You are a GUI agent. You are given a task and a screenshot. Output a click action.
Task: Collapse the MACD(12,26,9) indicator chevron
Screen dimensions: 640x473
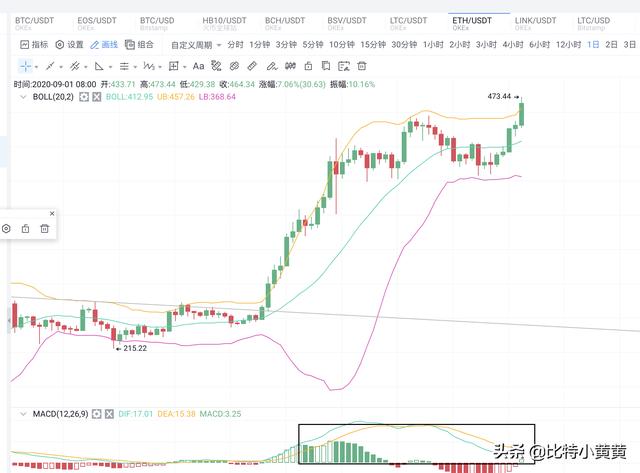(x=23, y=414)
